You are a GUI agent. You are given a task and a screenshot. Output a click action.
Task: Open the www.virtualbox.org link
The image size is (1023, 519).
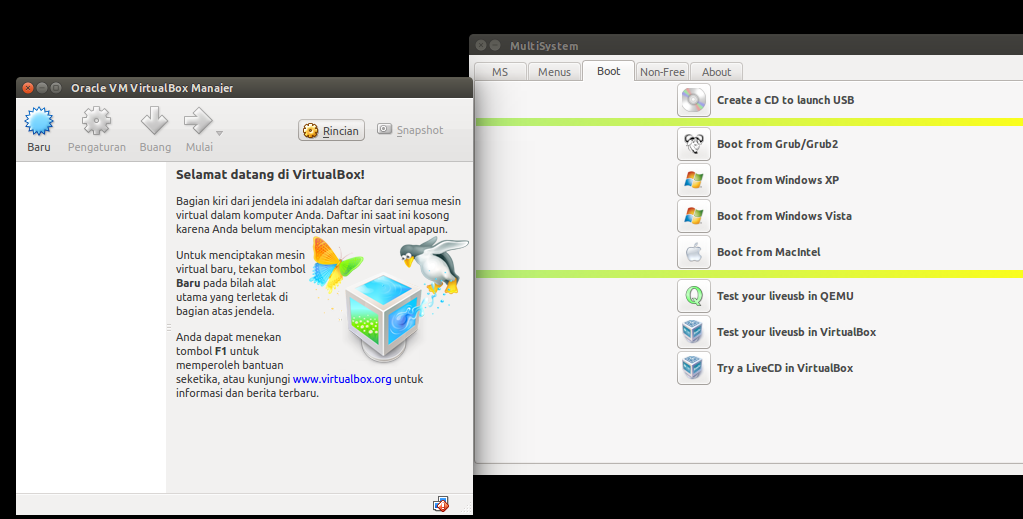(x=342, y=379)
